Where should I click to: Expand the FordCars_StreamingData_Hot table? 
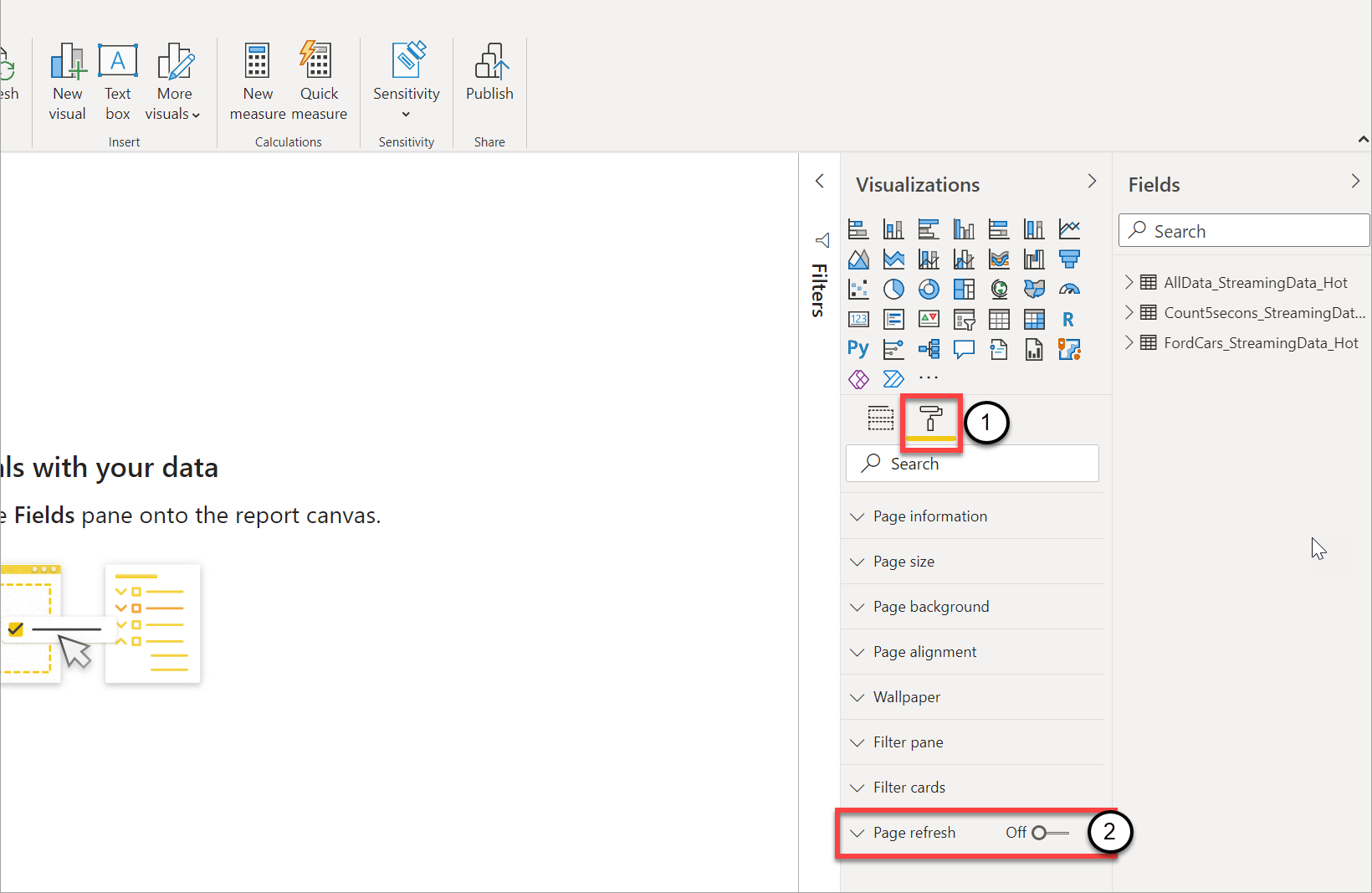1129,342
